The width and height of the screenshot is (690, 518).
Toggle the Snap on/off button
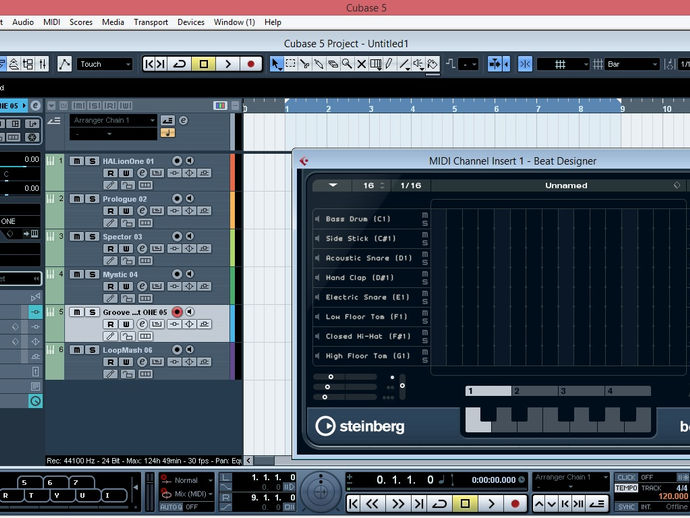(525, 64)
